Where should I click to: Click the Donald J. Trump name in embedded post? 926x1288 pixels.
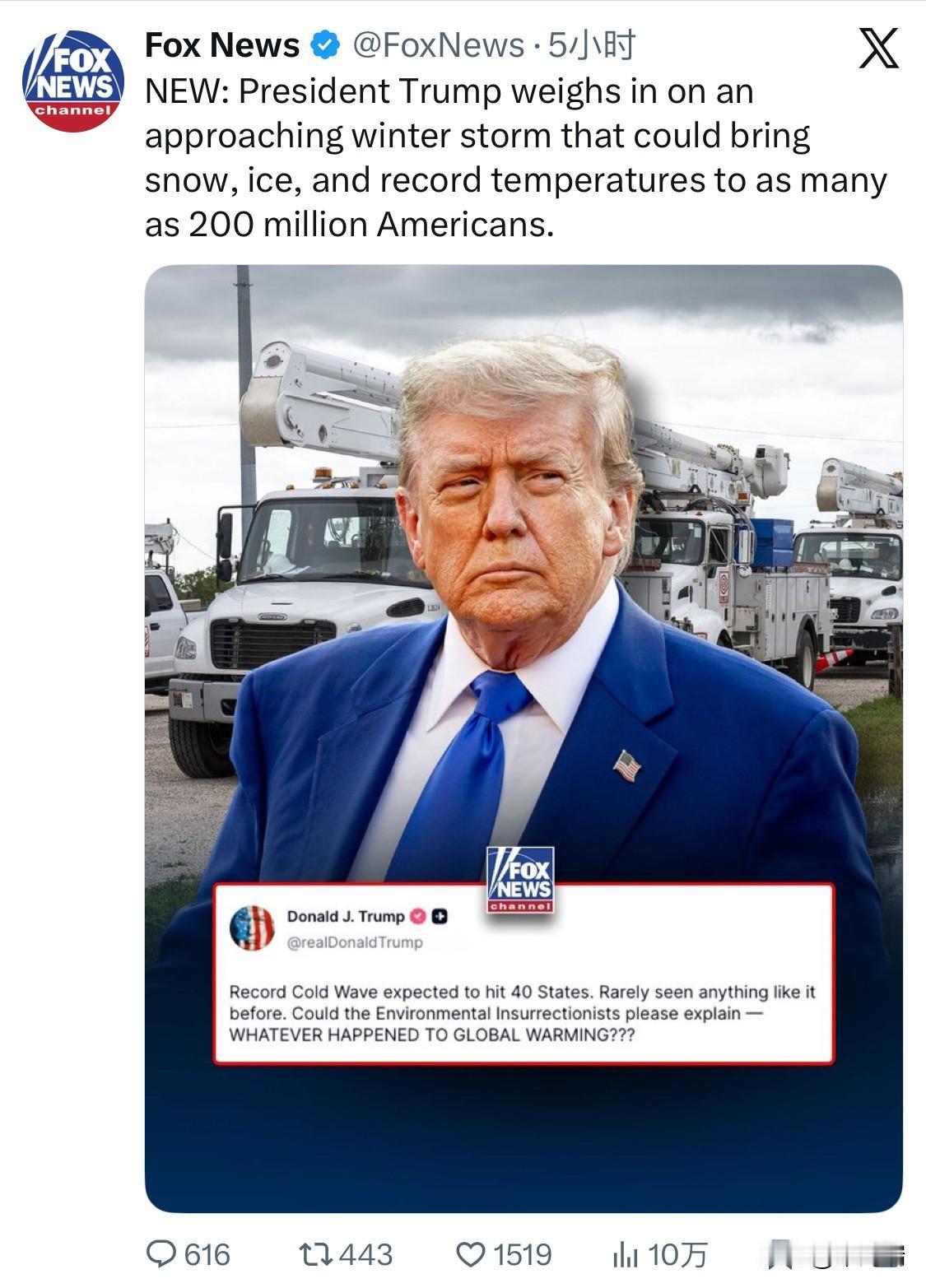pos(346,916)
